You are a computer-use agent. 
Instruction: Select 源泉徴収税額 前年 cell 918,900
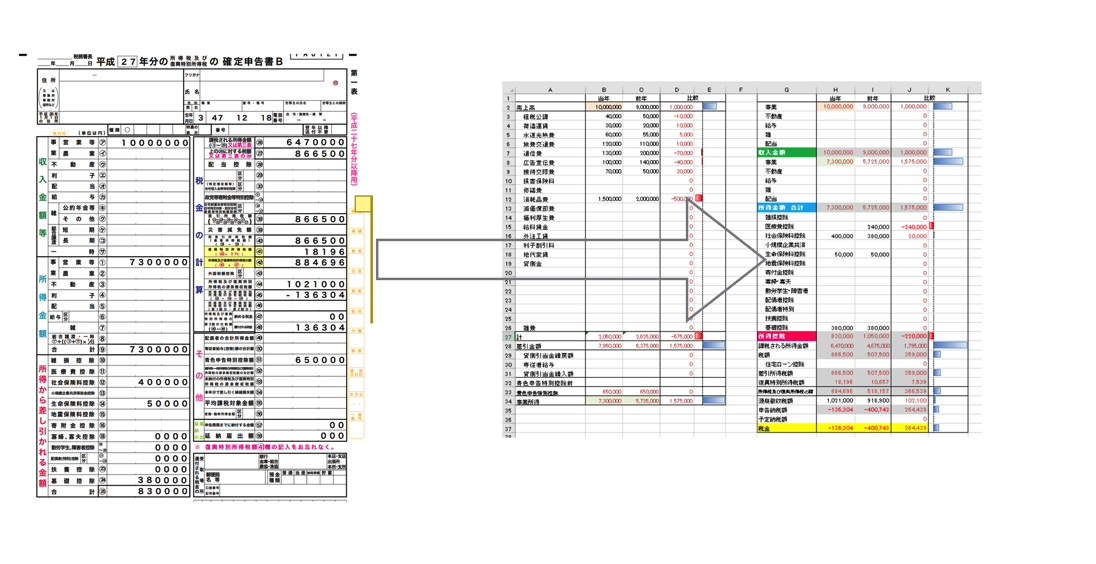[873, 401]
